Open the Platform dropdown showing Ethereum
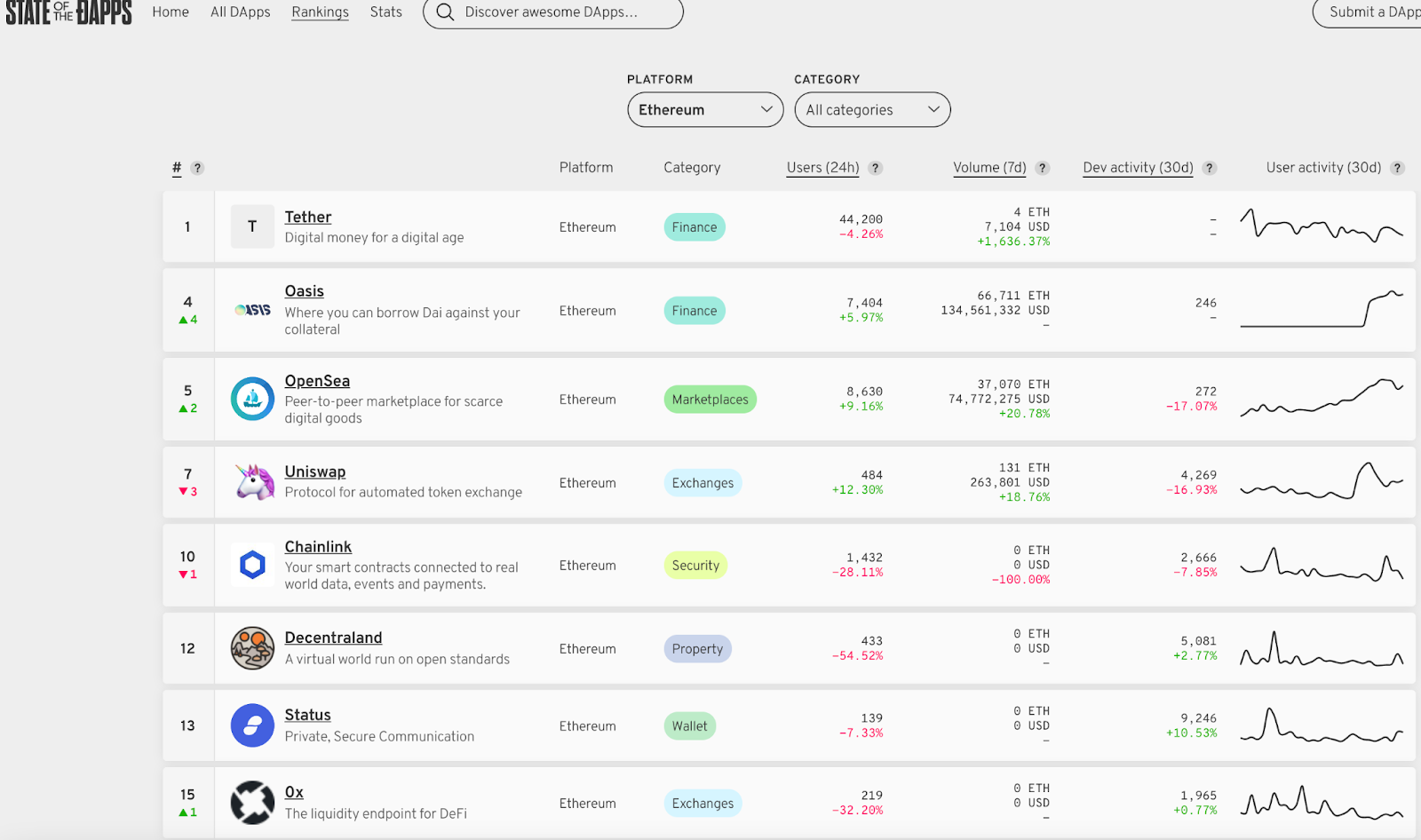 click(705, 110)
